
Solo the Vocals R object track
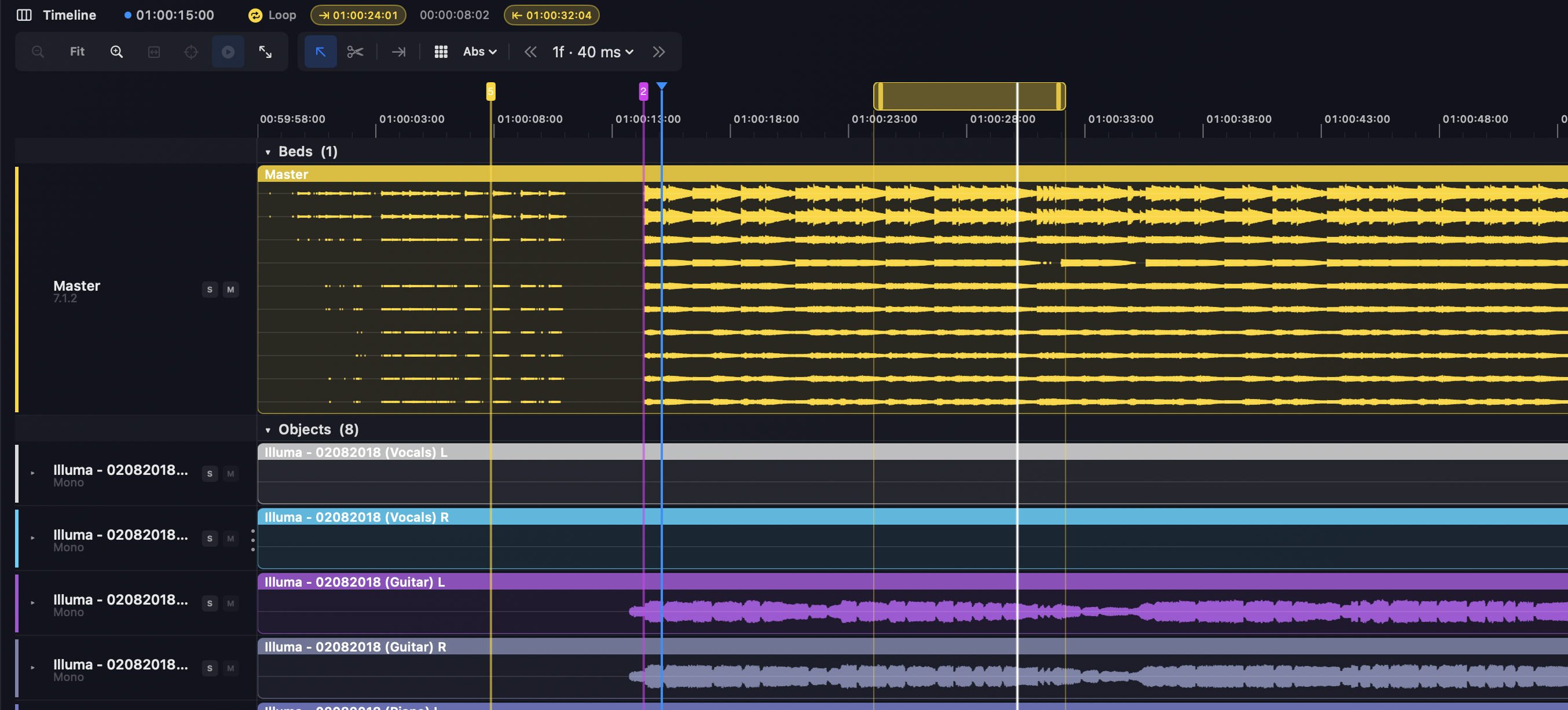point(210,539)
